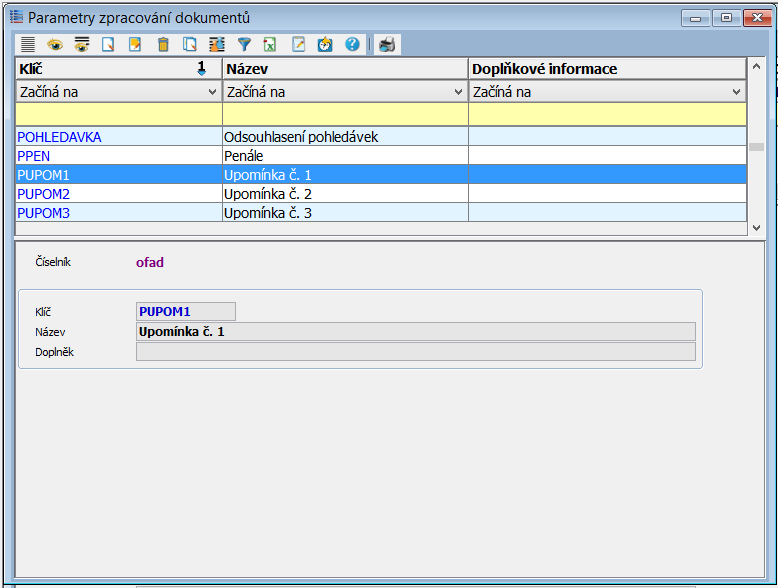This screenshot has width=778, height=588.
Task: Click the new record page icon
Action: (x=109, y=44)
